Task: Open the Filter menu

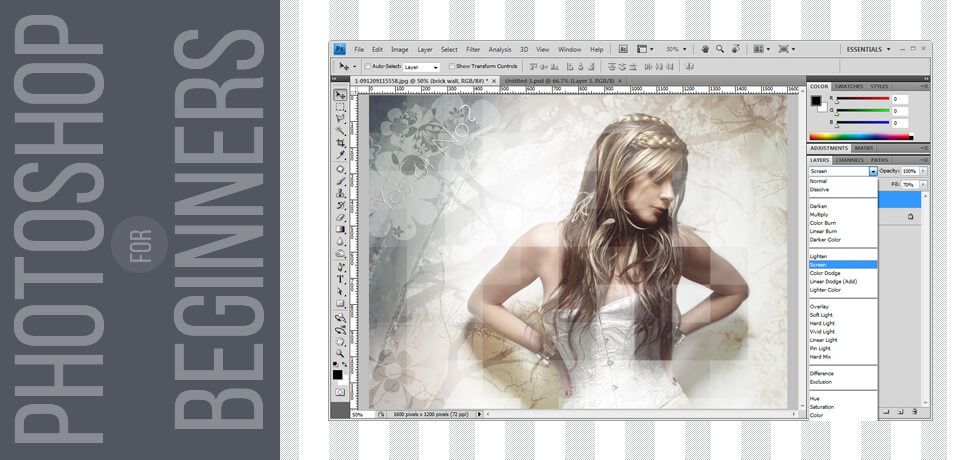Action: coord(473,50)
